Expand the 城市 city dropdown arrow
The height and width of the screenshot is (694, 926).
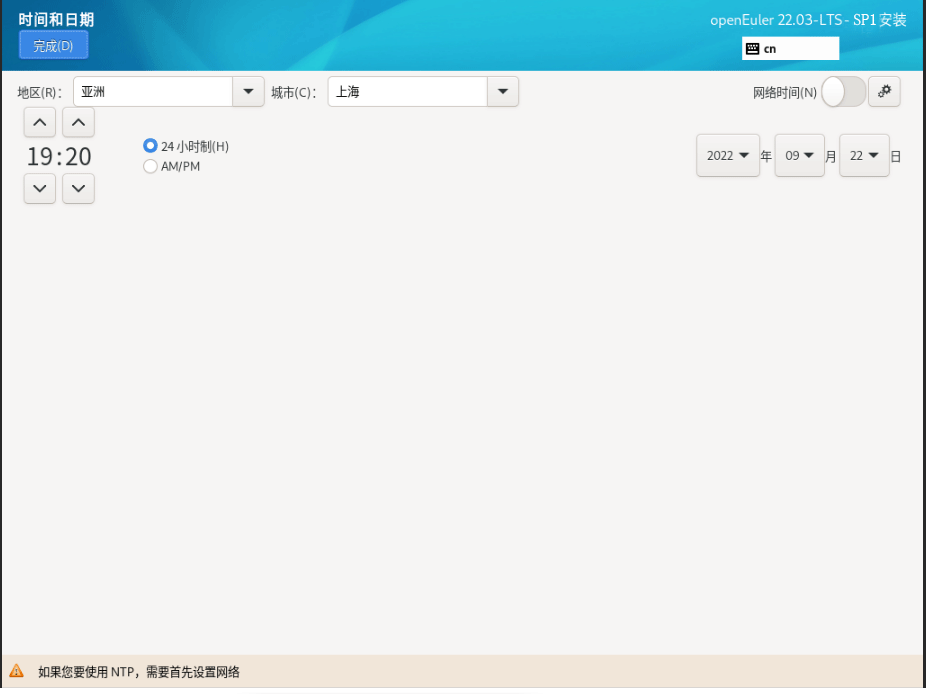(x=502, y=92)
